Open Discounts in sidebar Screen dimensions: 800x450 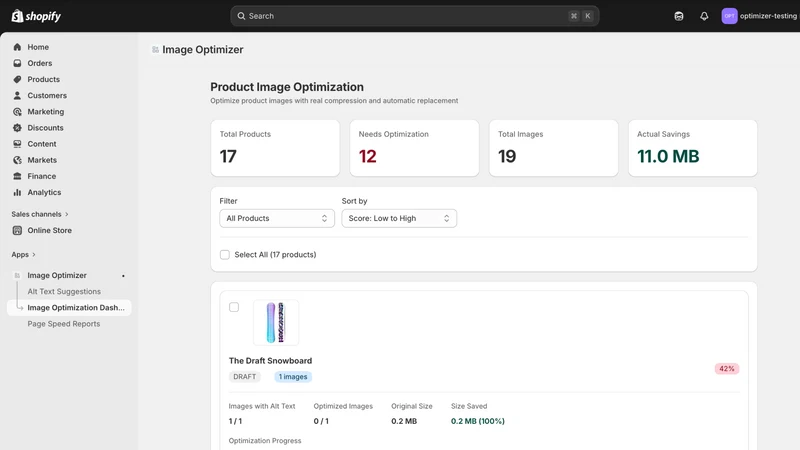pos(45,128)
